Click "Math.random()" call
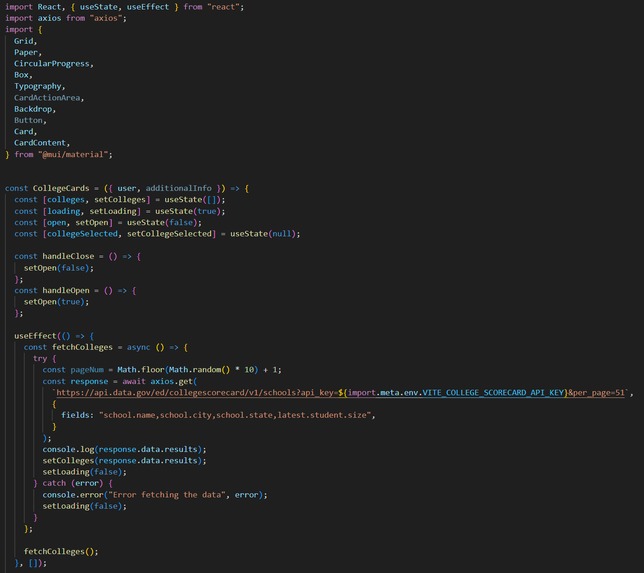The height and width of the screenshot is (573, 644). click(199, 370)
